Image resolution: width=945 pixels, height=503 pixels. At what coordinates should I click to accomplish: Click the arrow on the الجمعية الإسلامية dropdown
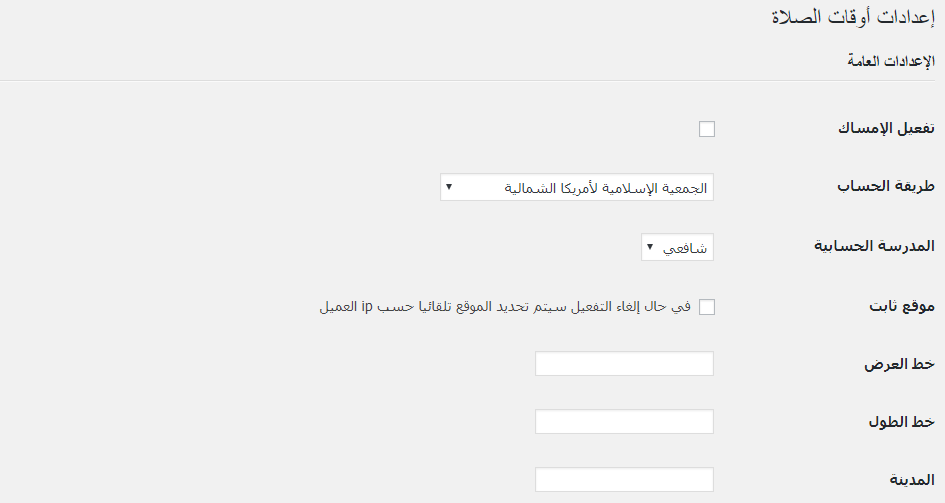[449, 186]
